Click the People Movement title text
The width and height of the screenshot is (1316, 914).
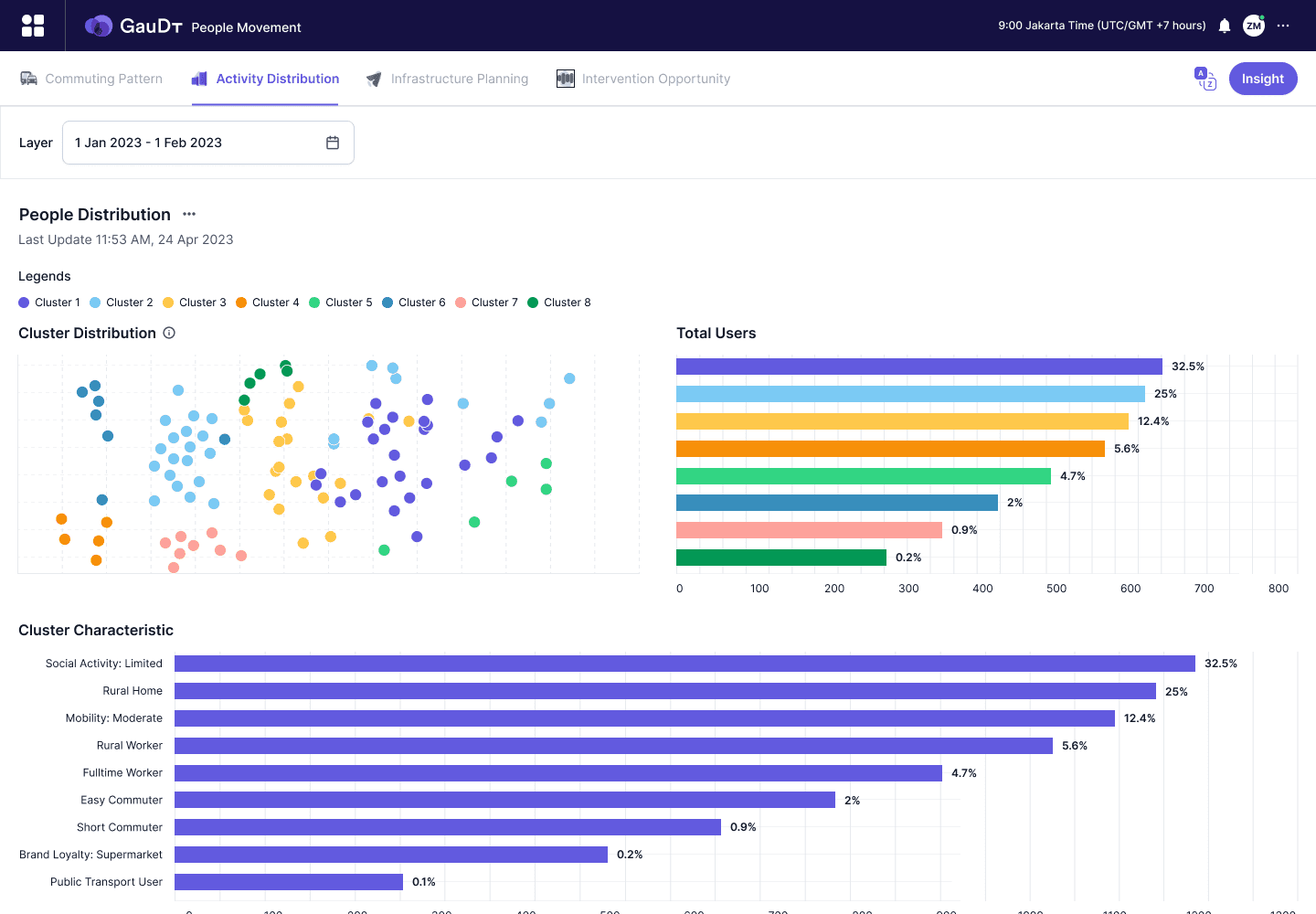(246, 27)
